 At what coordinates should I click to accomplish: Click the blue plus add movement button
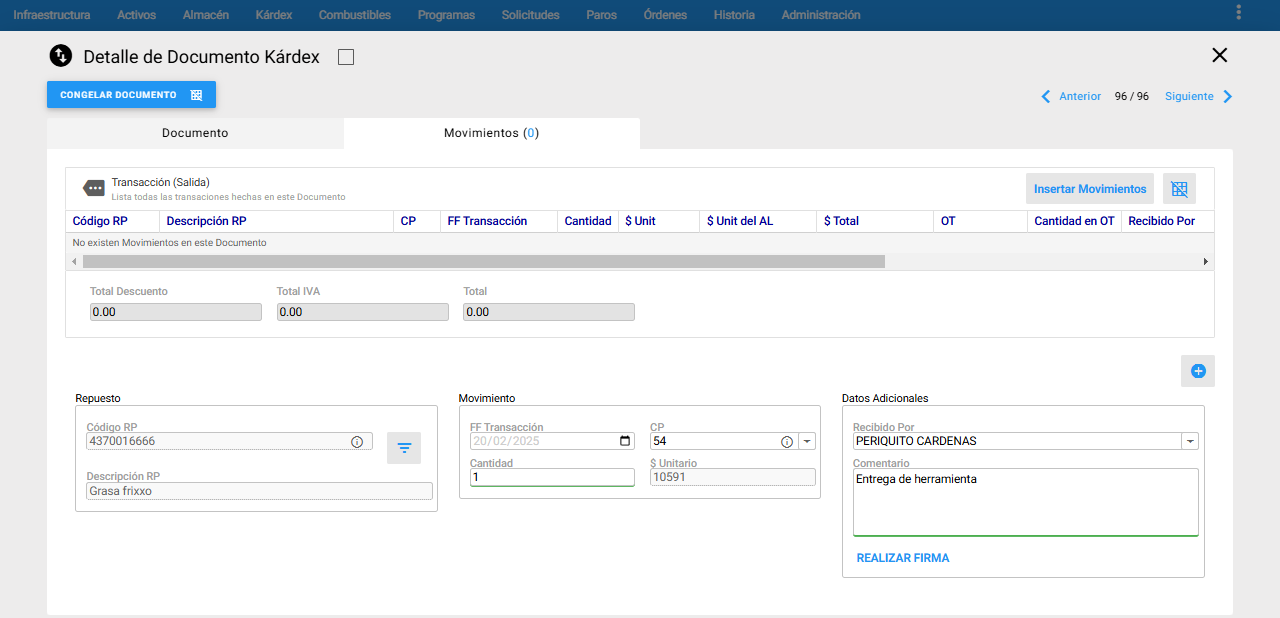coord(1198,371)
